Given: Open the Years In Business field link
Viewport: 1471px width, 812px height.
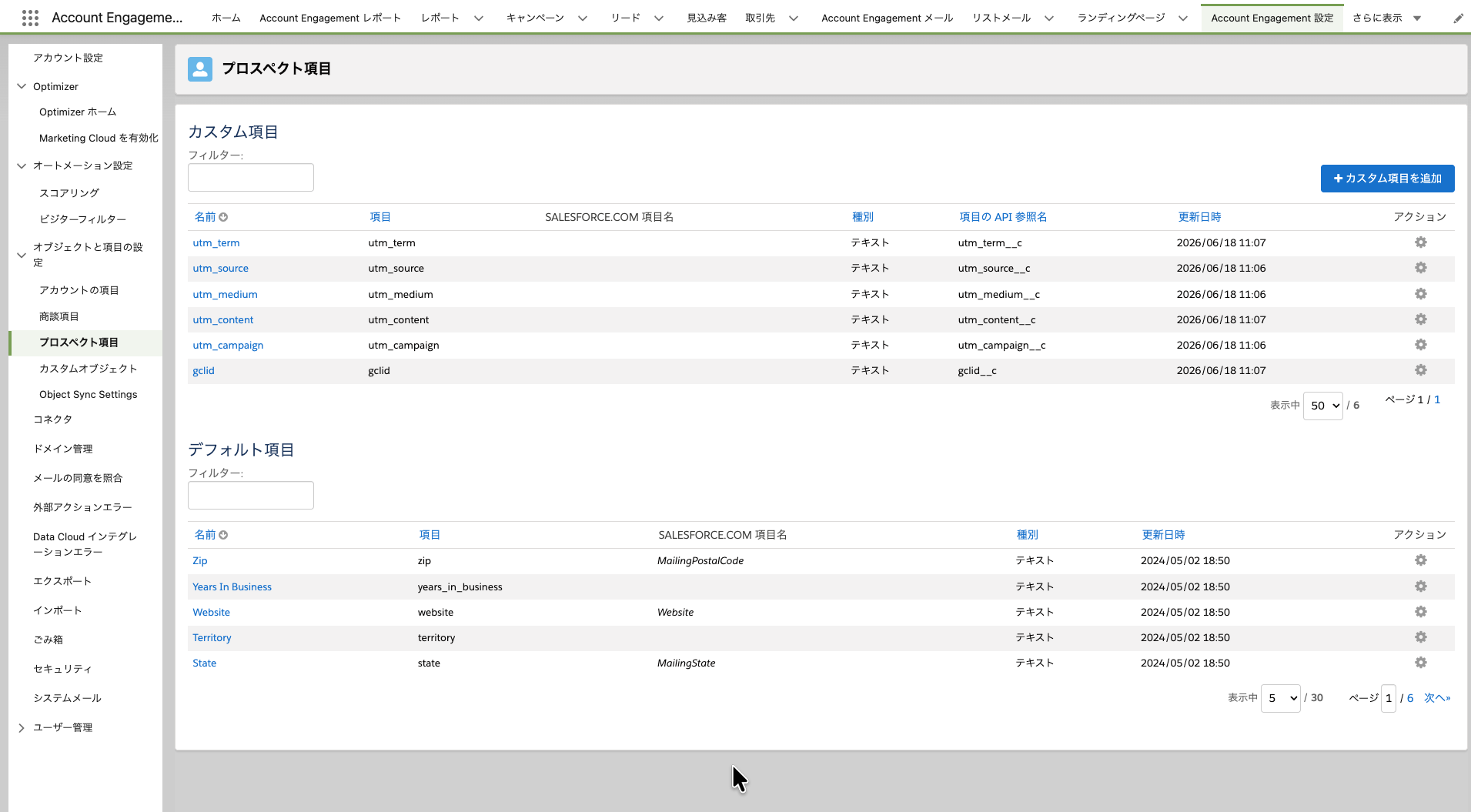Looking at the screenshot, I should point(232,586).
